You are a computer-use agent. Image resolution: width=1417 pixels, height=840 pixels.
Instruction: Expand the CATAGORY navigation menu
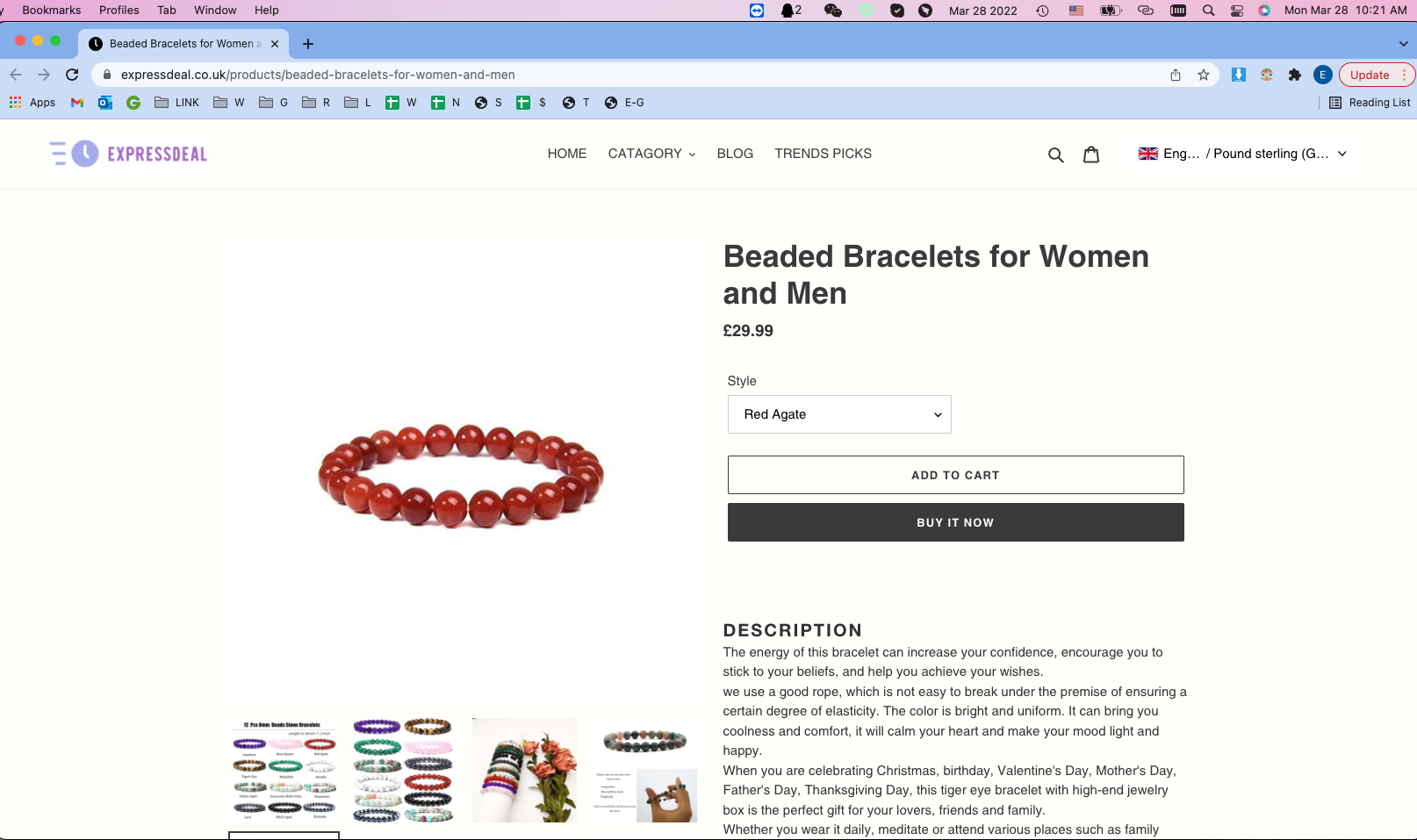651,154
